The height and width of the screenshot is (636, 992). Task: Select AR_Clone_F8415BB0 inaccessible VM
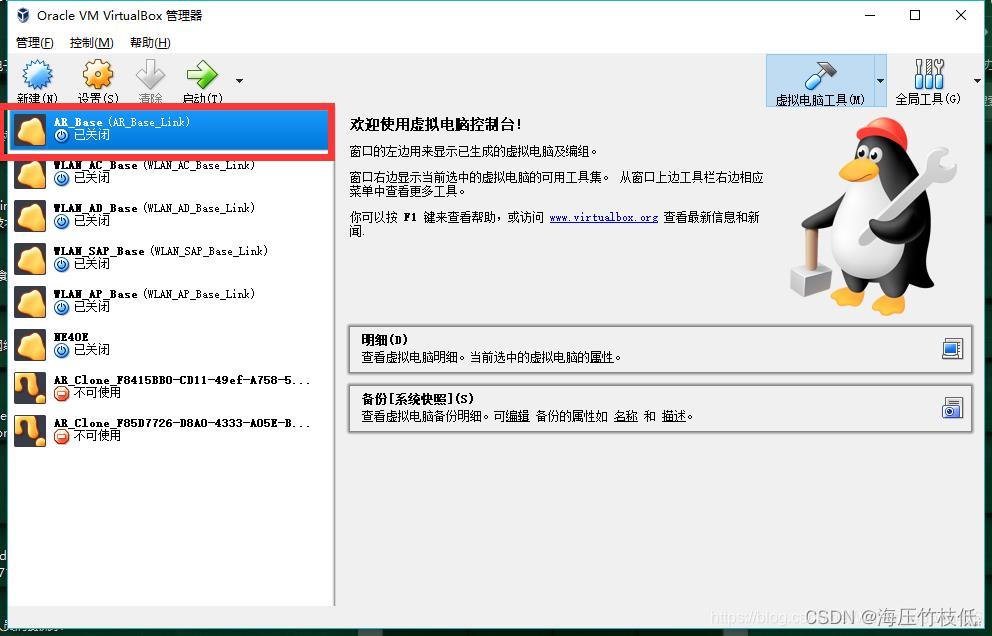170,387
